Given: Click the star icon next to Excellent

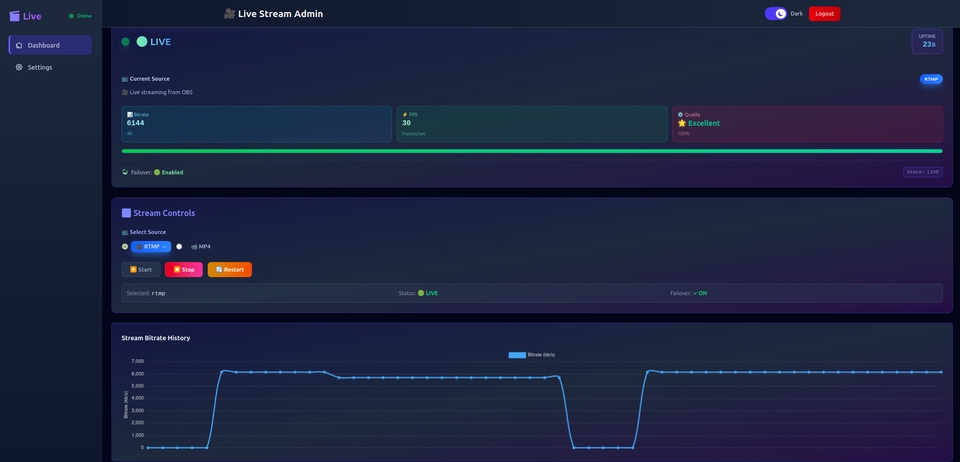Looking at the screenshot, I should (x=682, y=123).
